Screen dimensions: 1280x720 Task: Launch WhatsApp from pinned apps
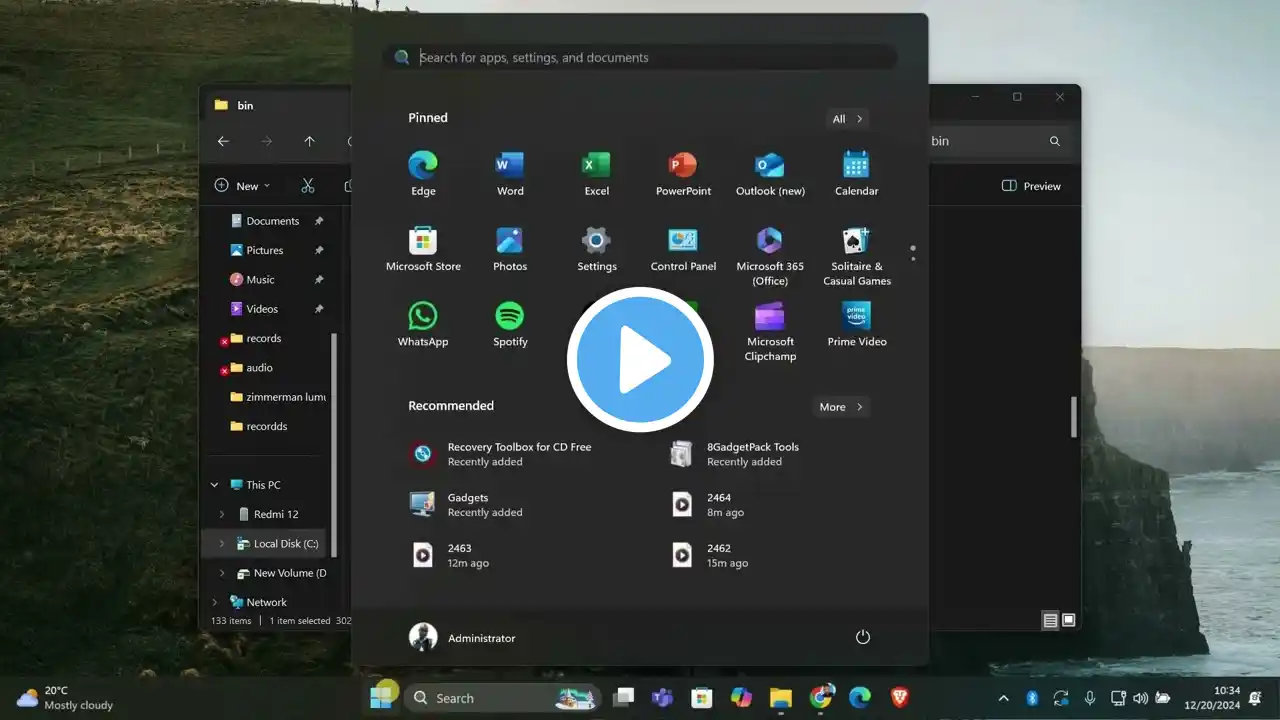(423, 324)
